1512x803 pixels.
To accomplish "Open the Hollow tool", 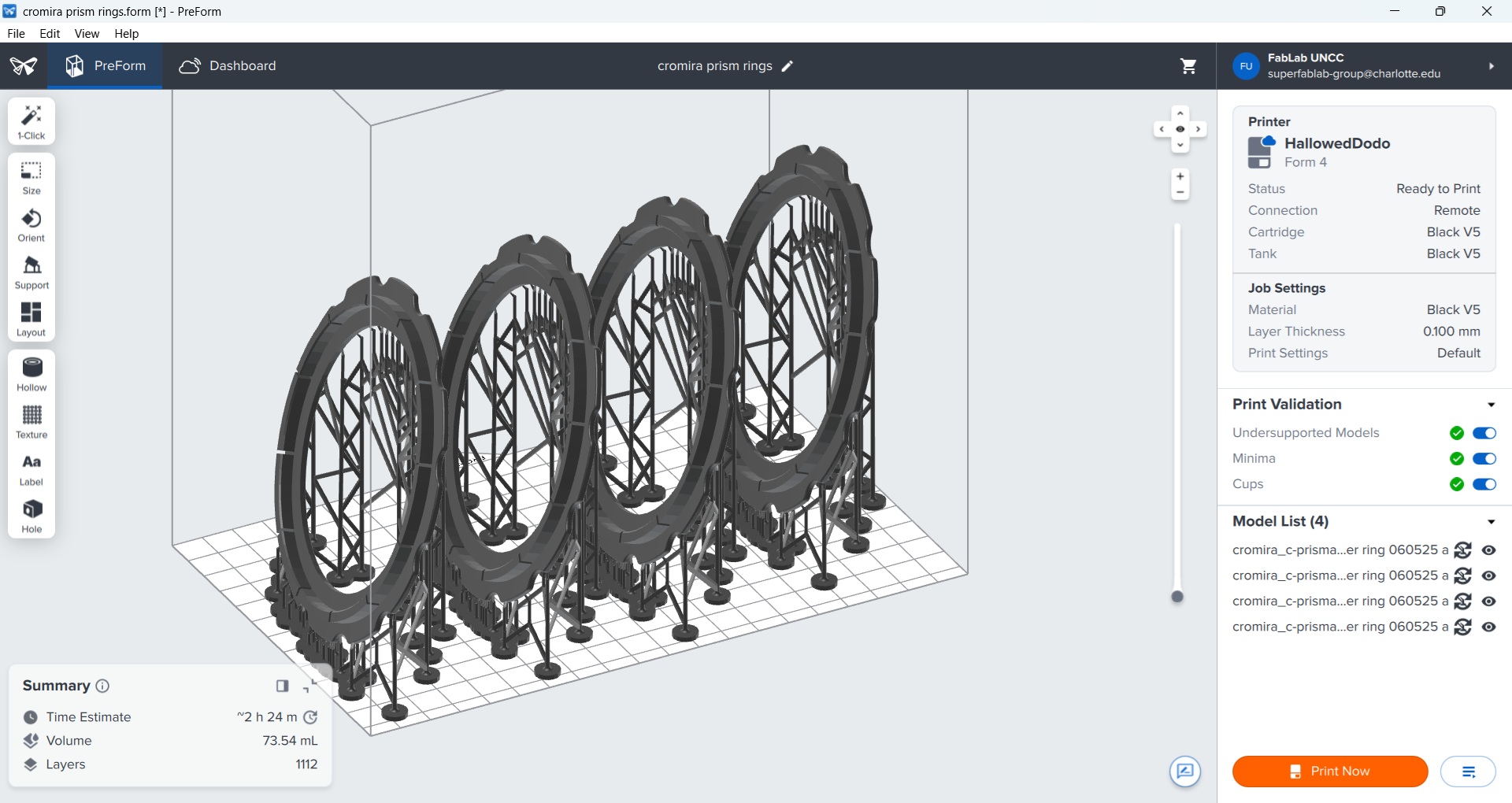I will point(31,375).
